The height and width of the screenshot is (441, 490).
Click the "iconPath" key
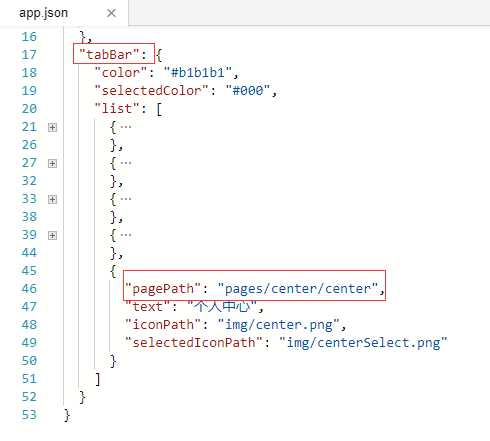pos(163,324)
